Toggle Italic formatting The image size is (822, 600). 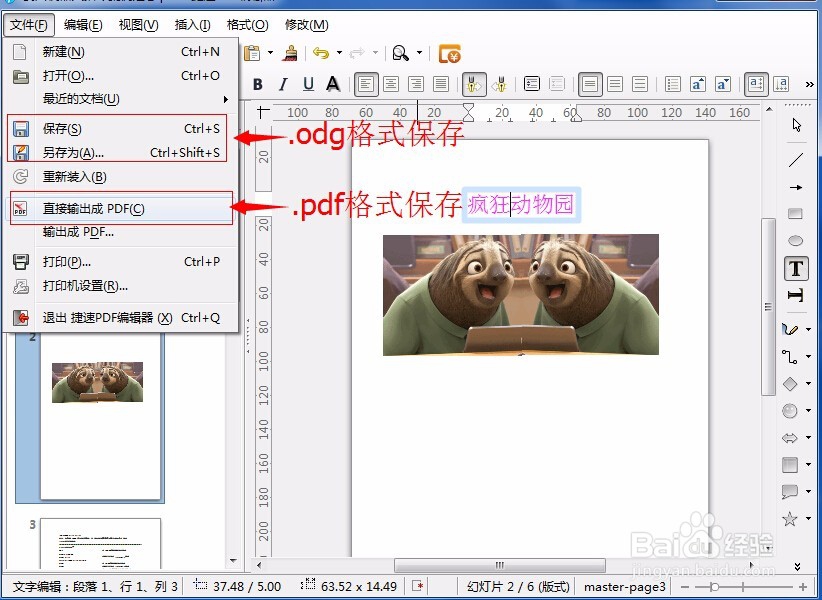[x=283, y=84]
